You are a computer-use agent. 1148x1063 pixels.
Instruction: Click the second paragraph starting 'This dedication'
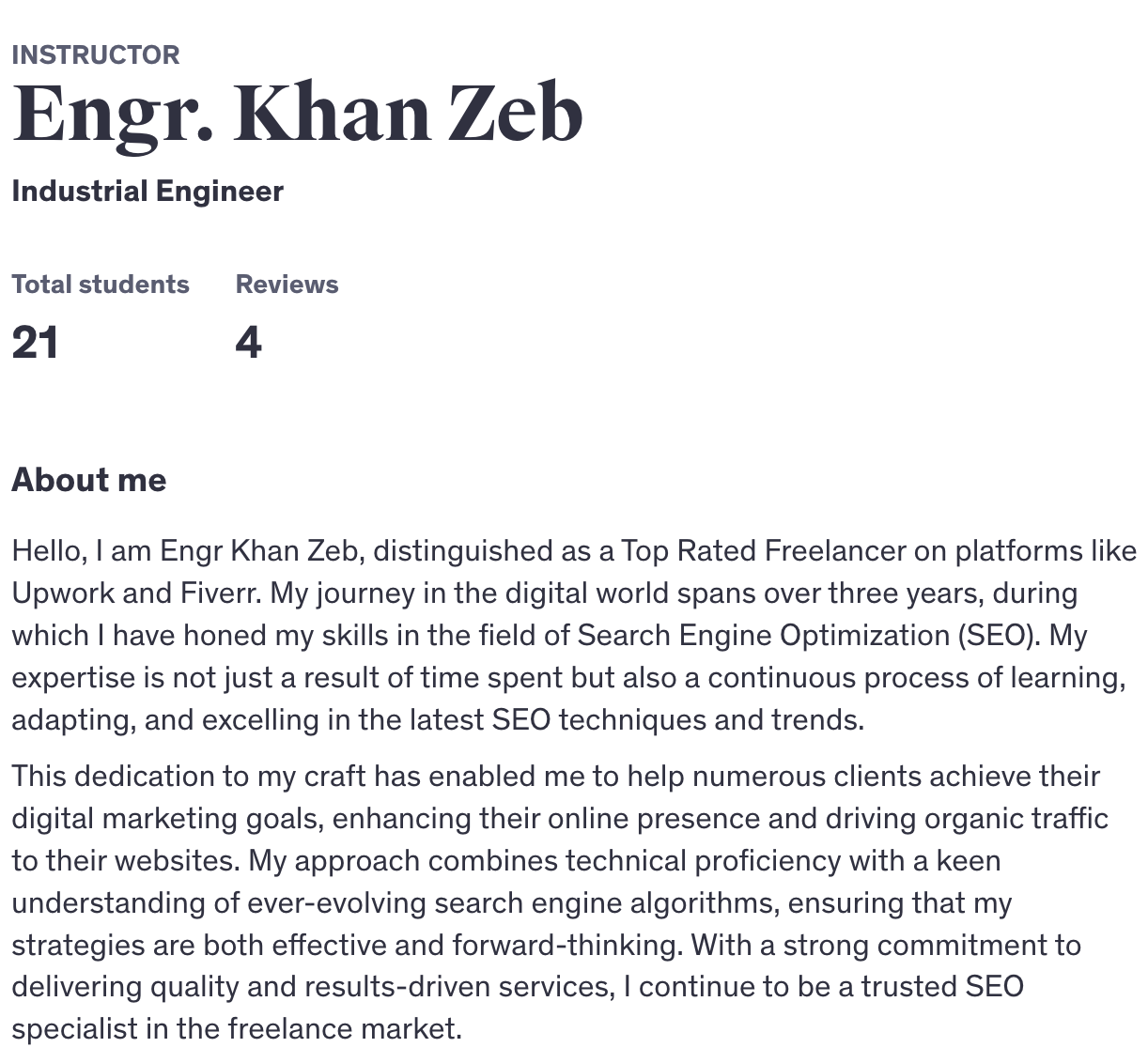click(561, 903)
